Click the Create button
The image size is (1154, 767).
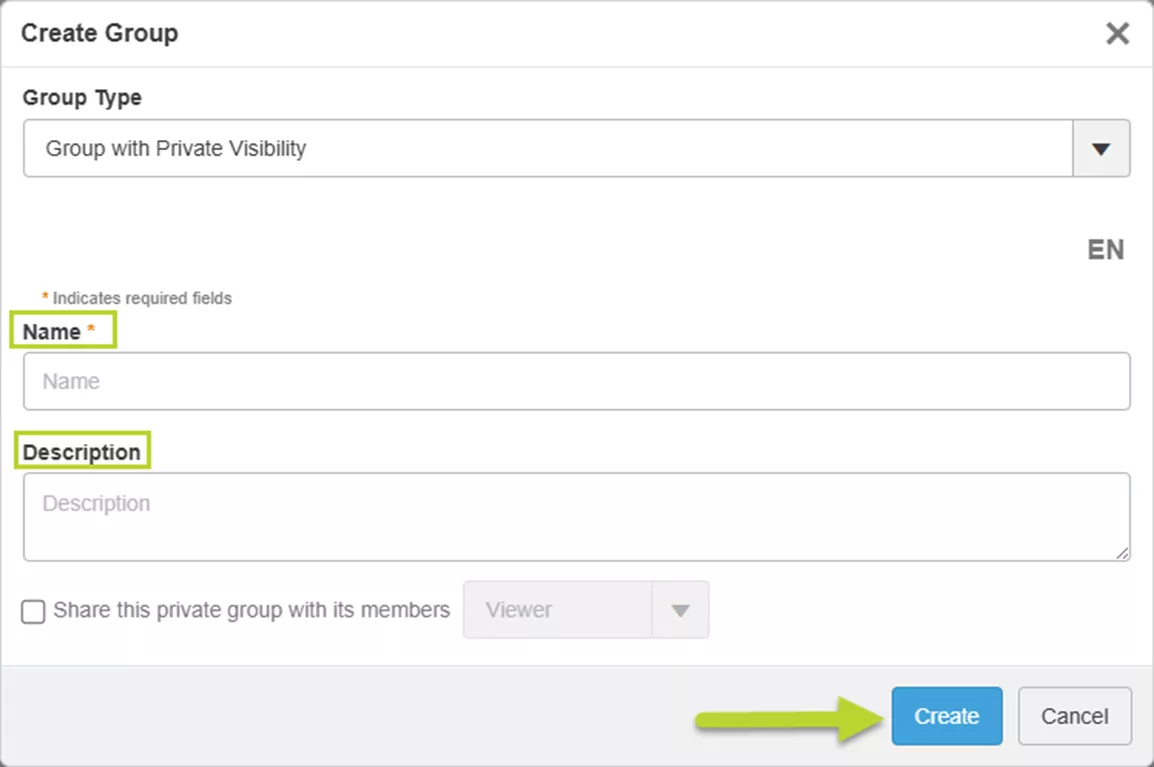(x=946, y=716)
